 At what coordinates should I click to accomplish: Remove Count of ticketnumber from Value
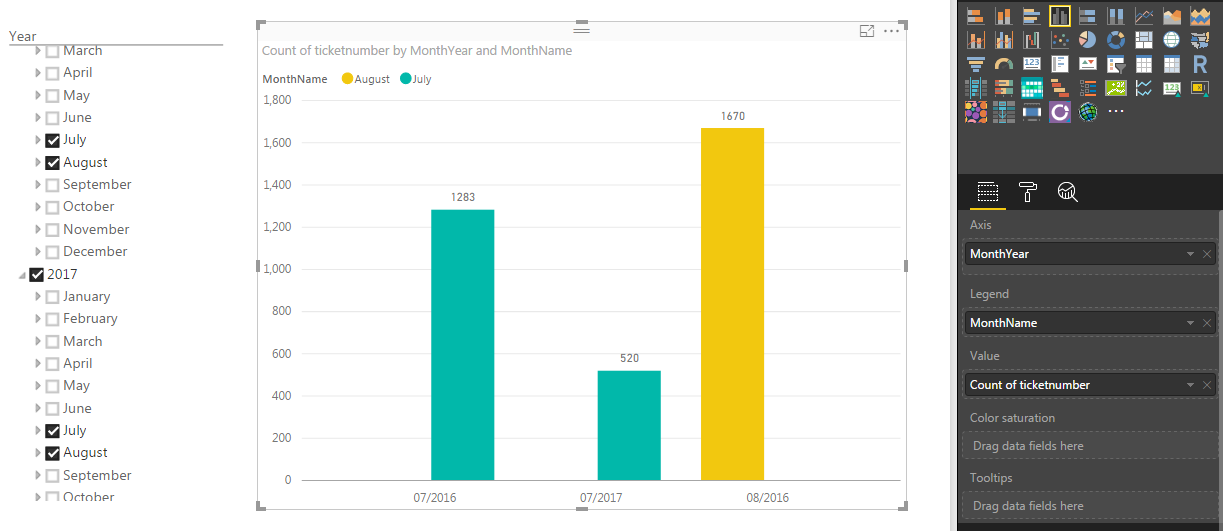pos(1207,385)
